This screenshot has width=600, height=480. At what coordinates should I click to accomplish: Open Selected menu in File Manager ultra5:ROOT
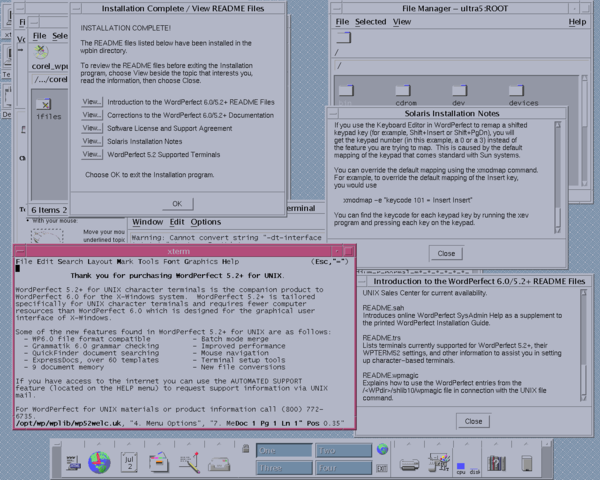pos(370,22)
